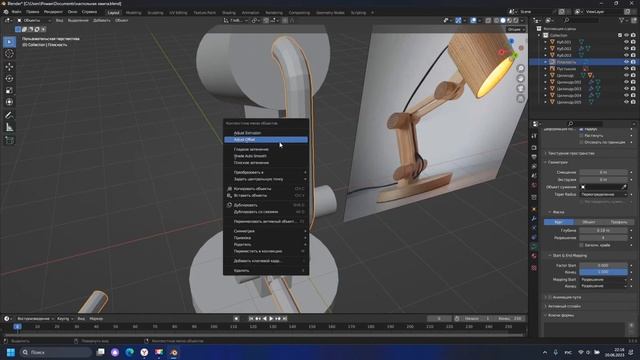Select the Scale tool in left toolbar
640x360 pixels.
coord(9,90)
